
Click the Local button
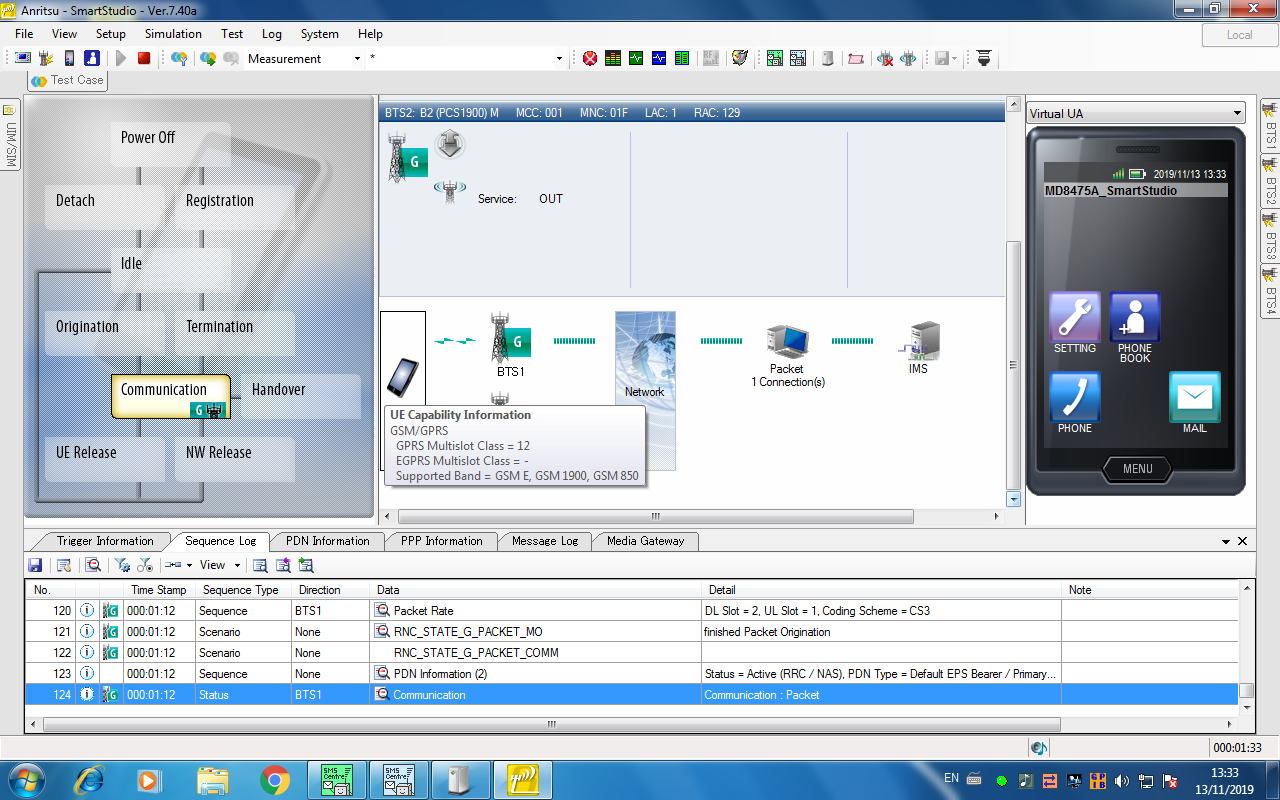1239,34
